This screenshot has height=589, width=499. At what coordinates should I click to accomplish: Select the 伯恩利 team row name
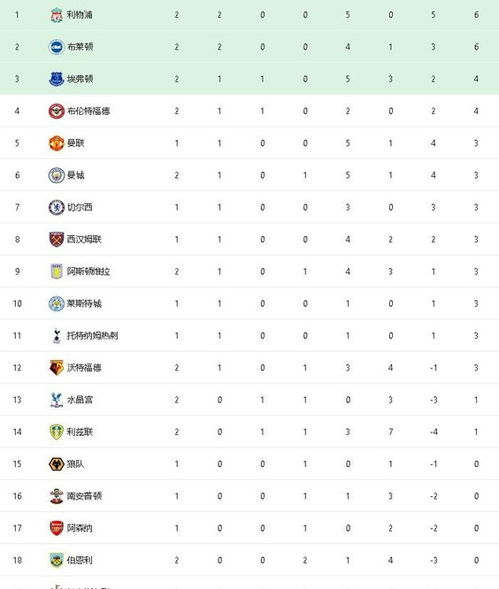pyautogui.click(x=80, y=560)
